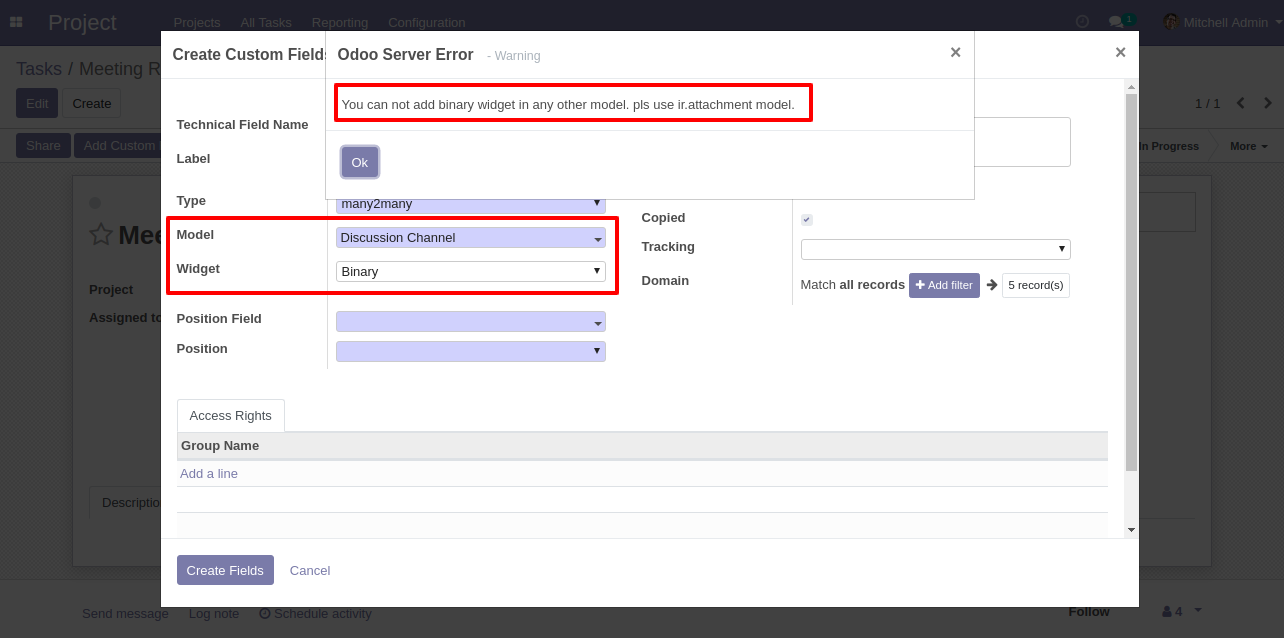Click the Add a line link

(x=209, y=474)
